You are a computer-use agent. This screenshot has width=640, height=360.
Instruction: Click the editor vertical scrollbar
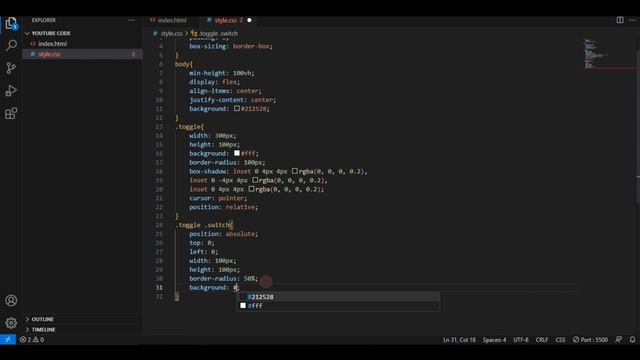(x=638, y=122)
